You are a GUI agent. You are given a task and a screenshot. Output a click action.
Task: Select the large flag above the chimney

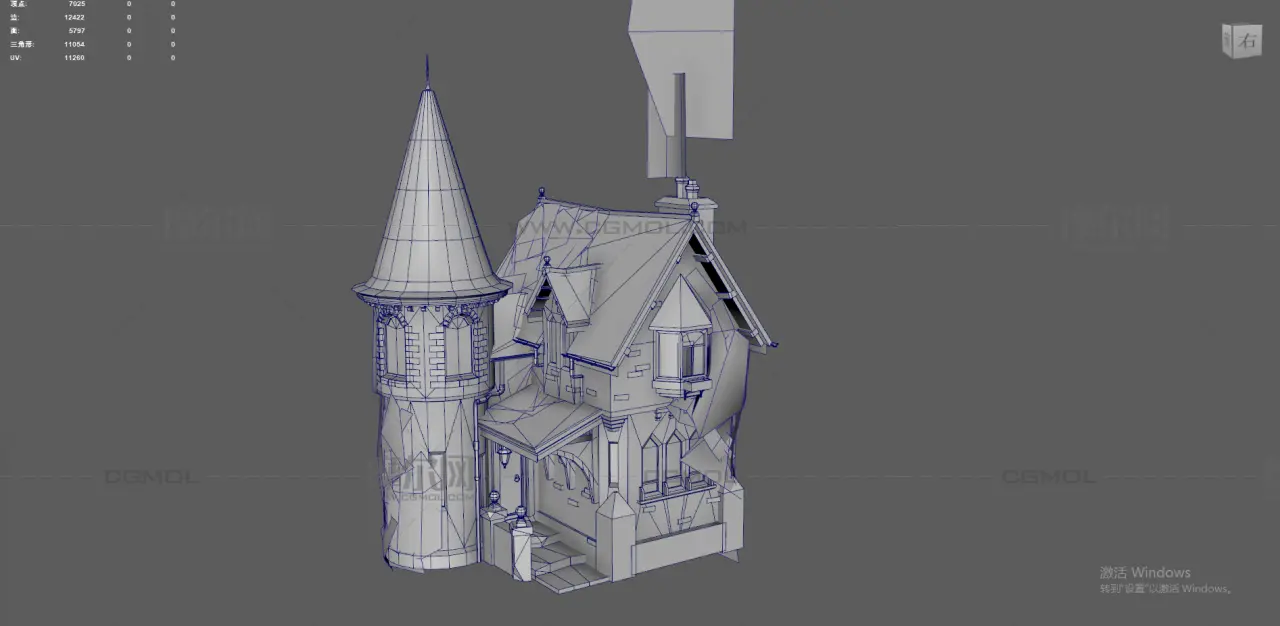pos(690,70)
